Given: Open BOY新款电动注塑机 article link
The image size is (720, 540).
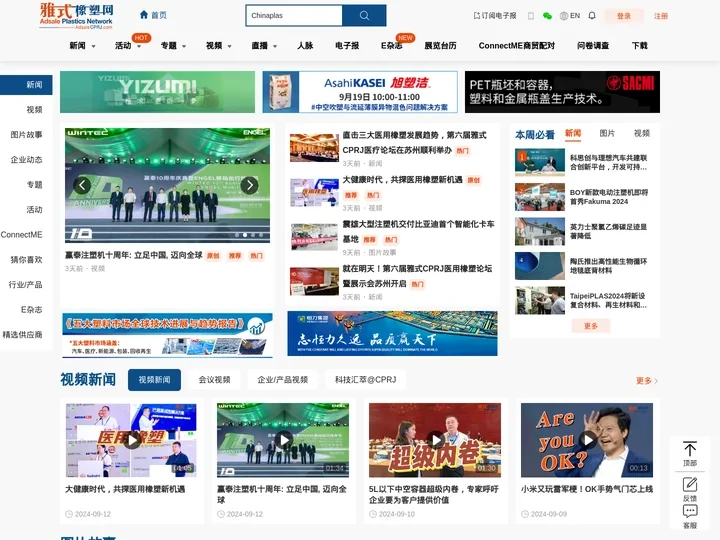Looking at the screenshot, I should 609,197.
